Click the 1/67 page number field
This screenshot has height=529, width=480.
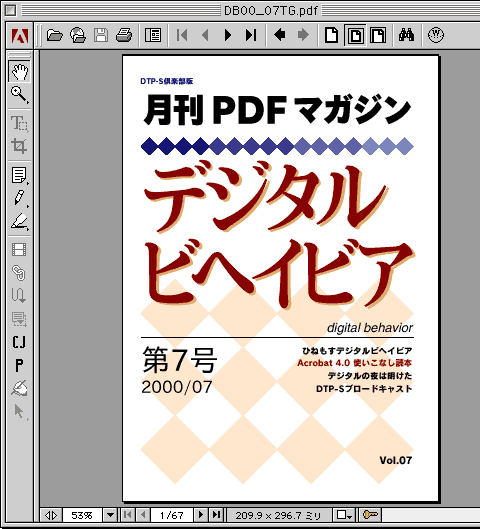[x=172, y=515]
